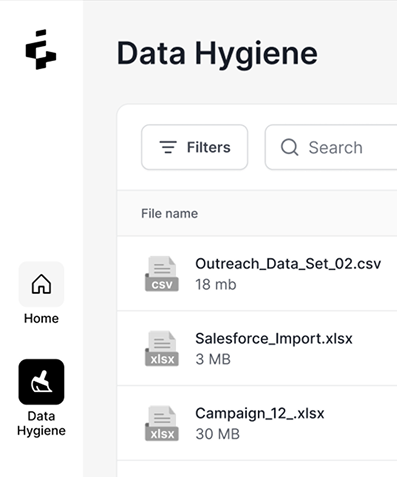
Task: Click the xlsx icon beside Salesforce_Import
Action: point(162,348)
